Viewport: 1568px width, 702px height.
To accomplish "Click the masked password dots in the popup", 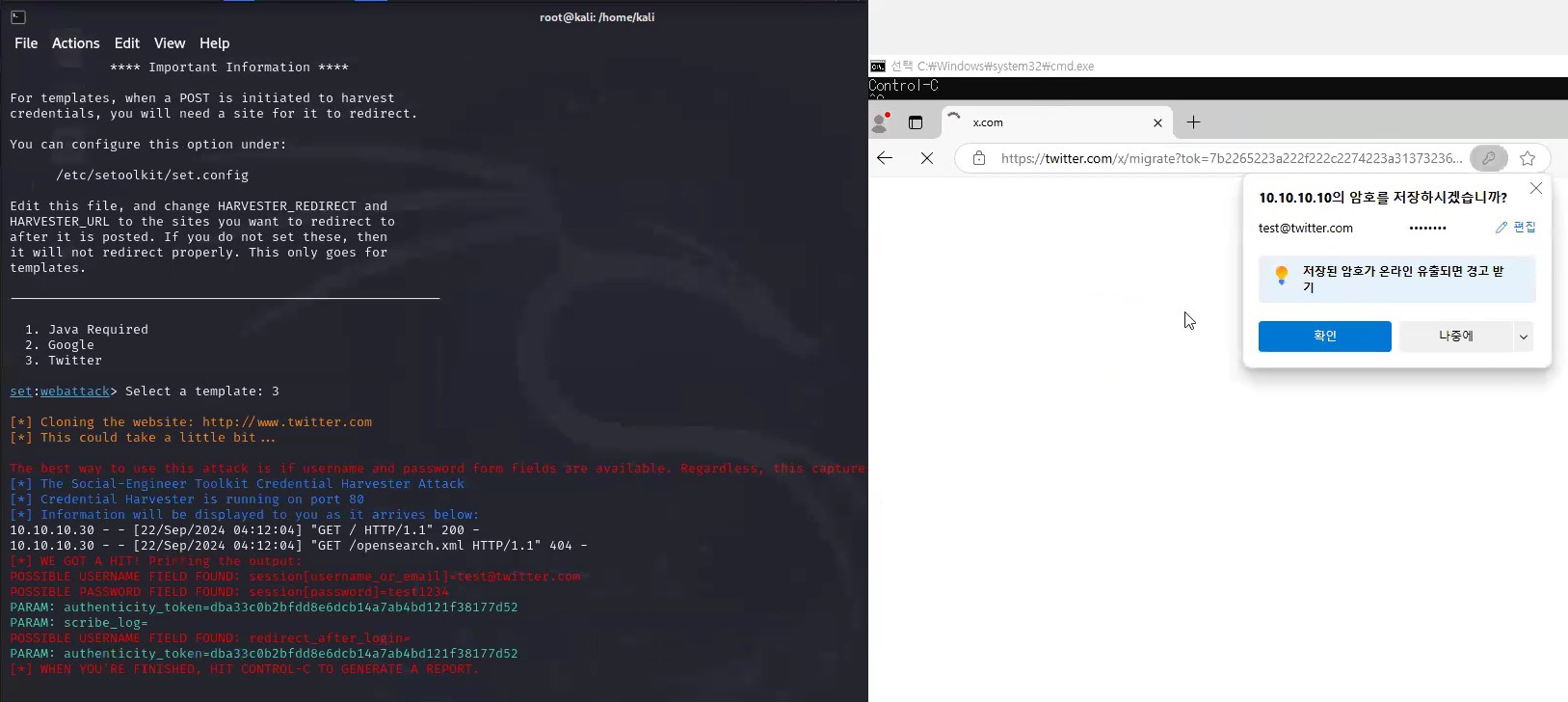I will [1427, 229].
